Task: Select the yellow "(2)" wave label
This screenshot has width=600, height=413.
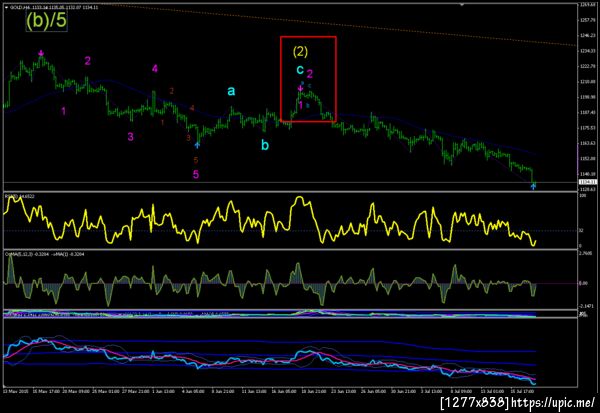Action: pos(300,51)
